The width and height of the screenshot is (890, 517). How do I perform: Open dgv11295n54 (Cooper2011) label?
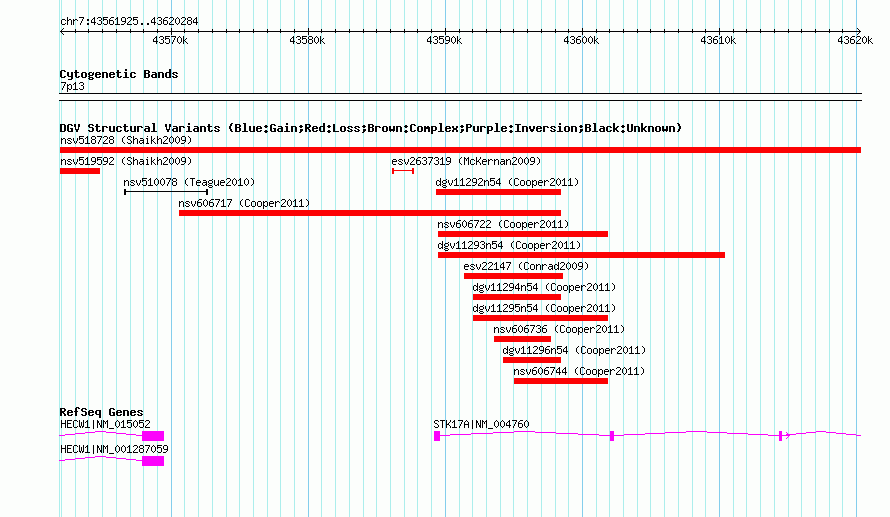[544, 308]
